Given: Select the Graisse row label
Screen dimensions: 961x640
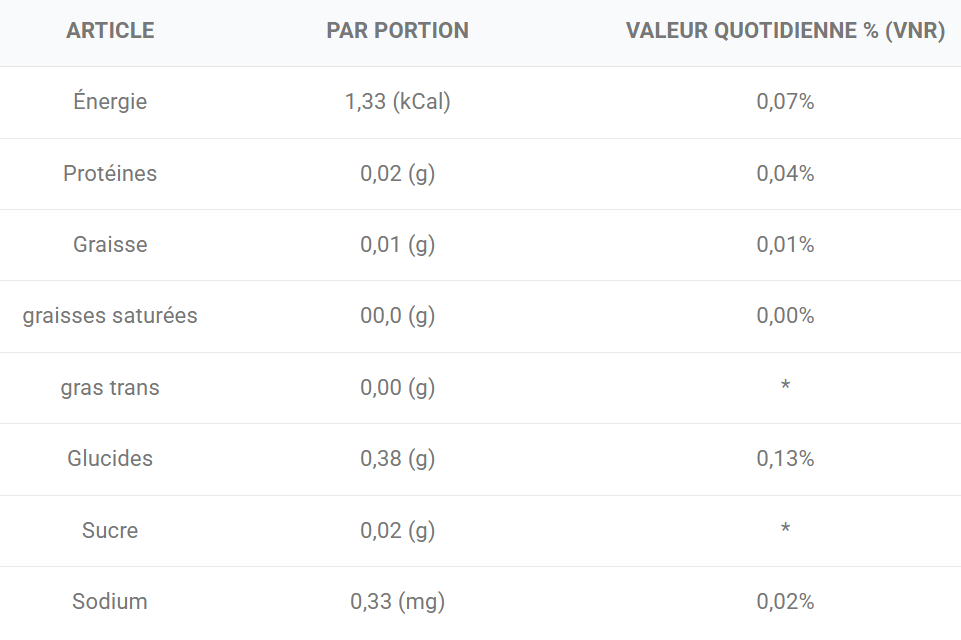Looking at the screenshot, I should pos(110,245).
